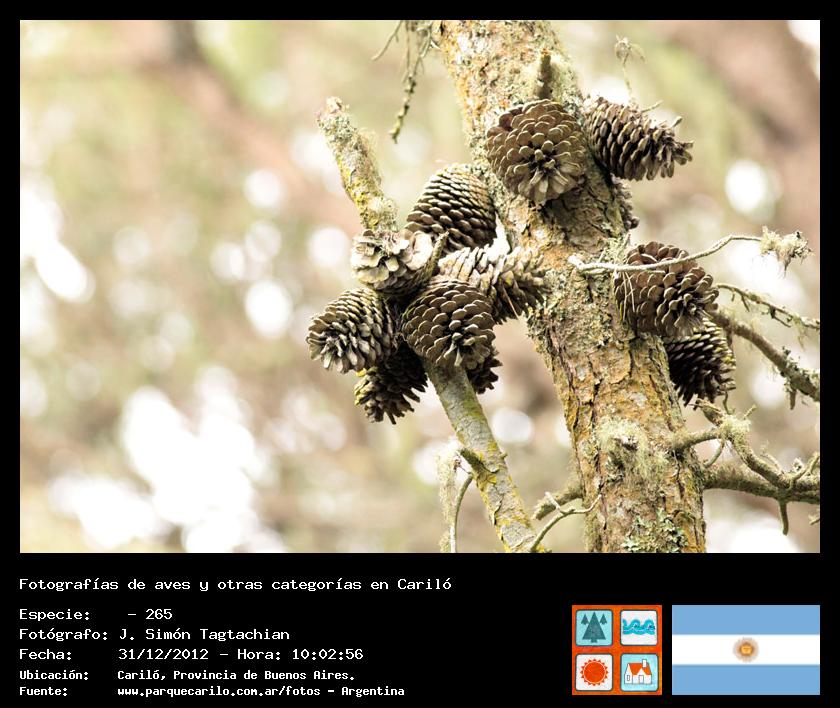Click the house icon in logo
Image resolution: width=840 pixels, height=708 pixels.
[x=639, y=672]
